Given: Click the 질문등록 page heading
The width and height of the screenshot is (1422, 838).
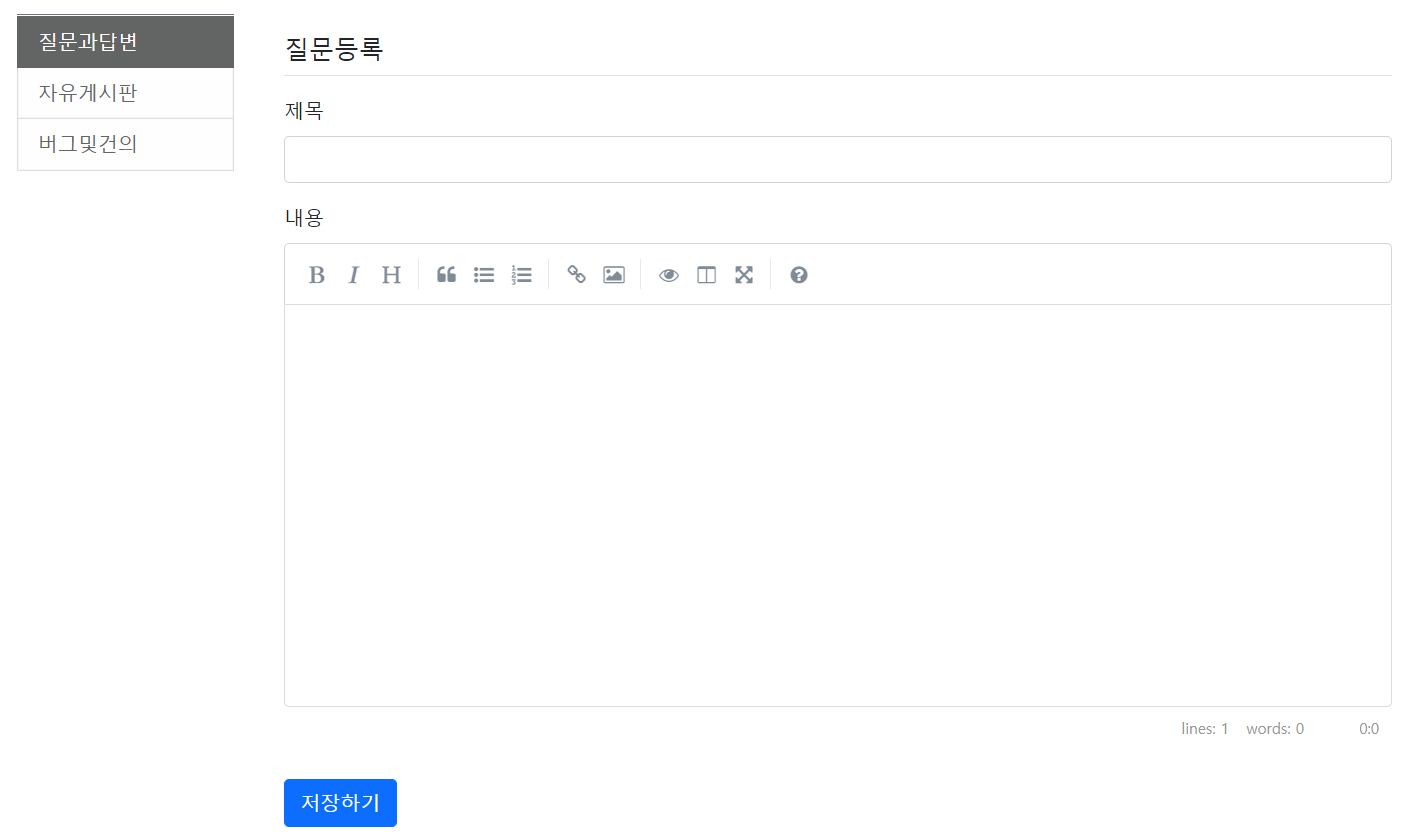Looking at the screenshot, I should [x=334, y=49].
